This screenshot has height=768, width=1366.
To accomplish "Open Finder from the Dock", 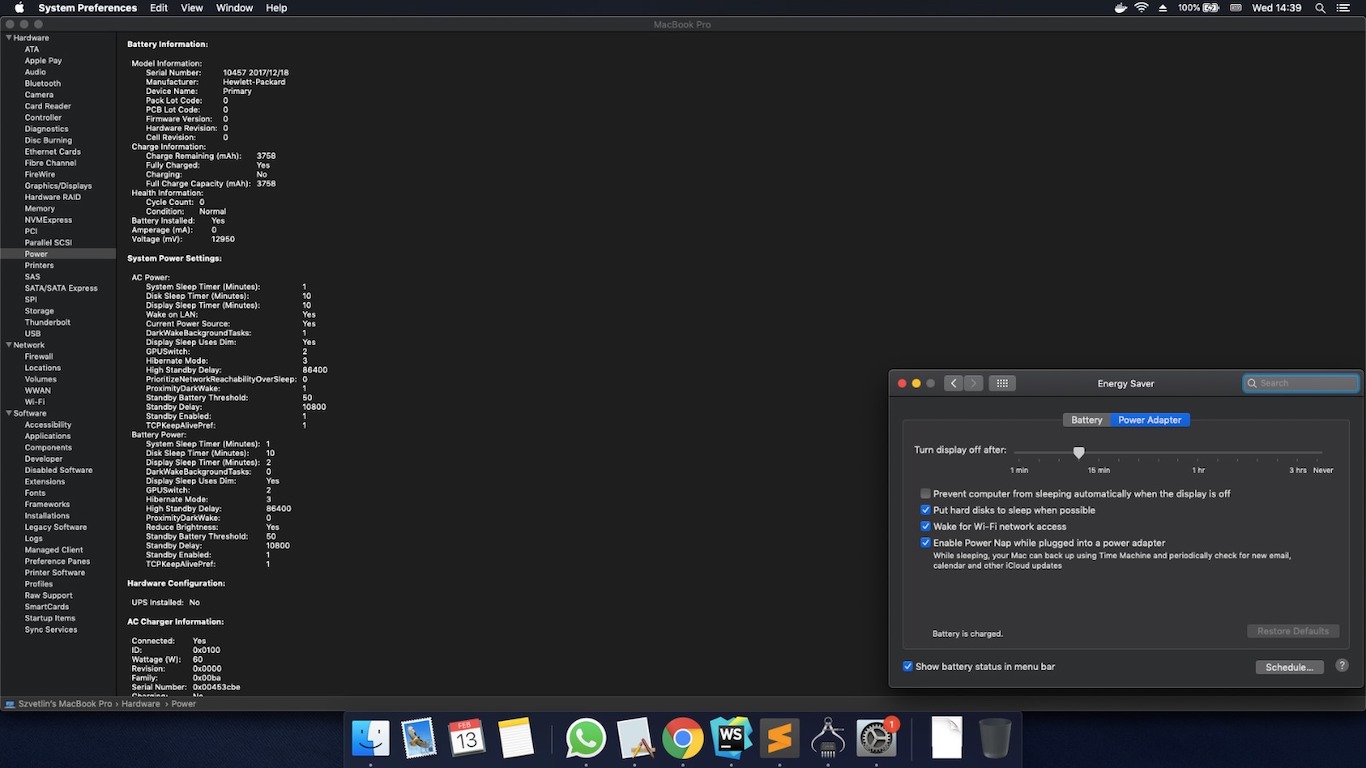I will [x=371, y=739].
